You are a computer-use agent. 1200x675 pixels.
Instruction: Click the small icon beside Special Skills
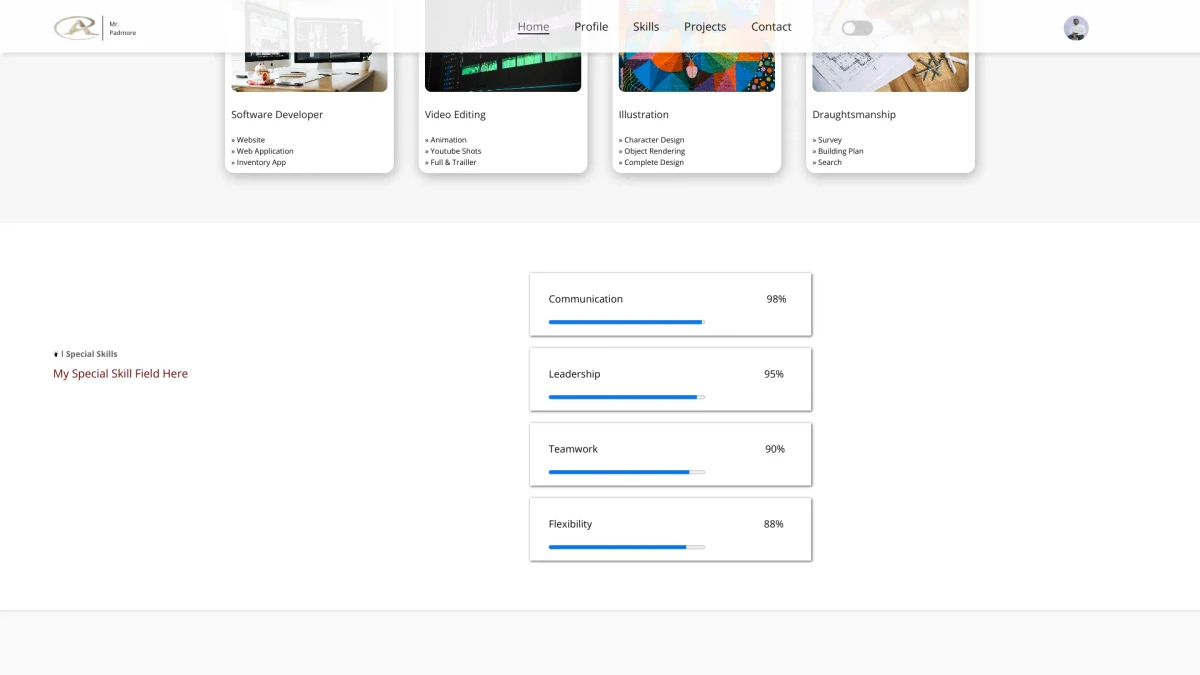[56, 354]
